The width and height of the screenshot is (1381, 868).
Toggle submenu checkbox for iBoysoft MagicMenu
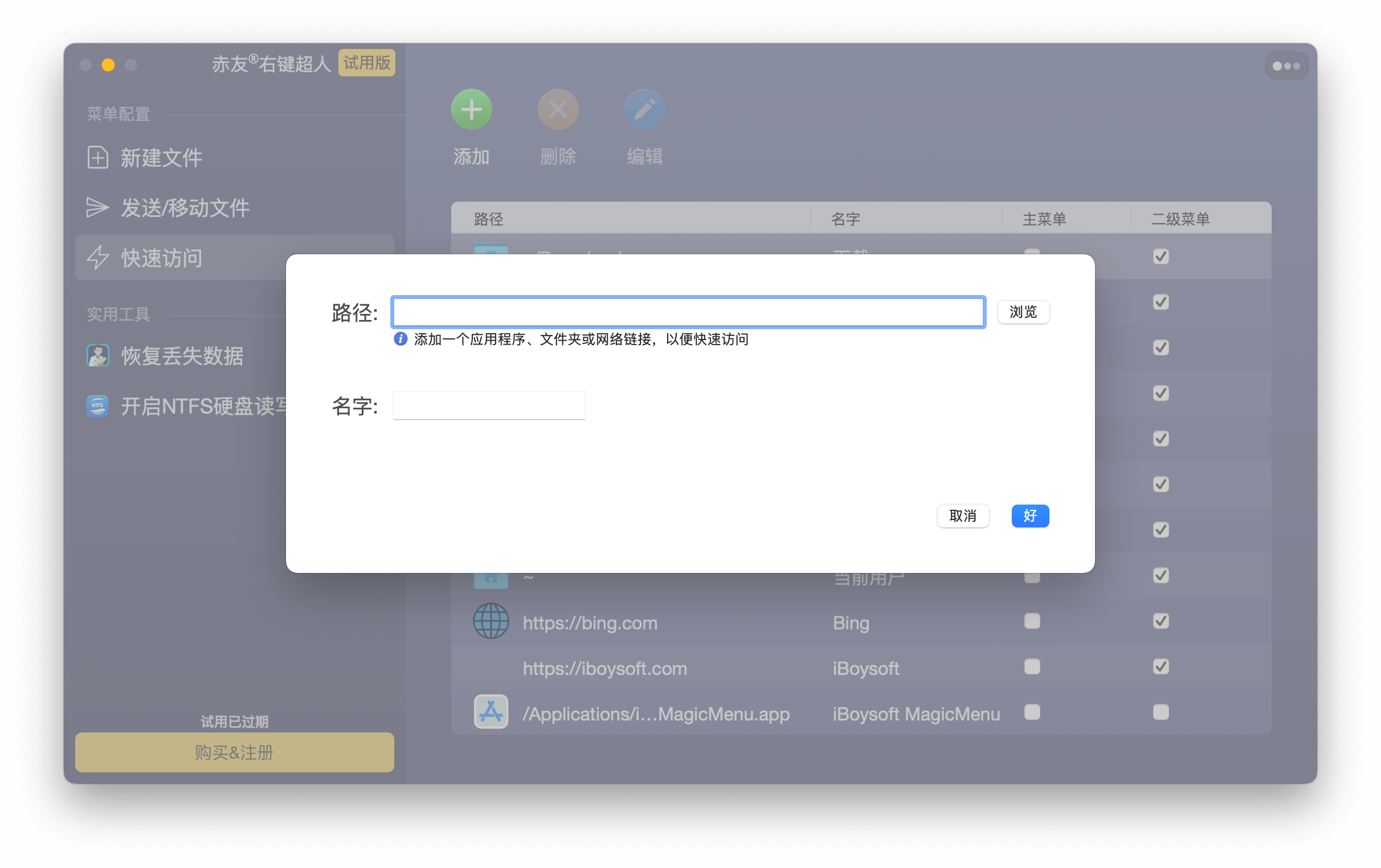(1161, 712)
